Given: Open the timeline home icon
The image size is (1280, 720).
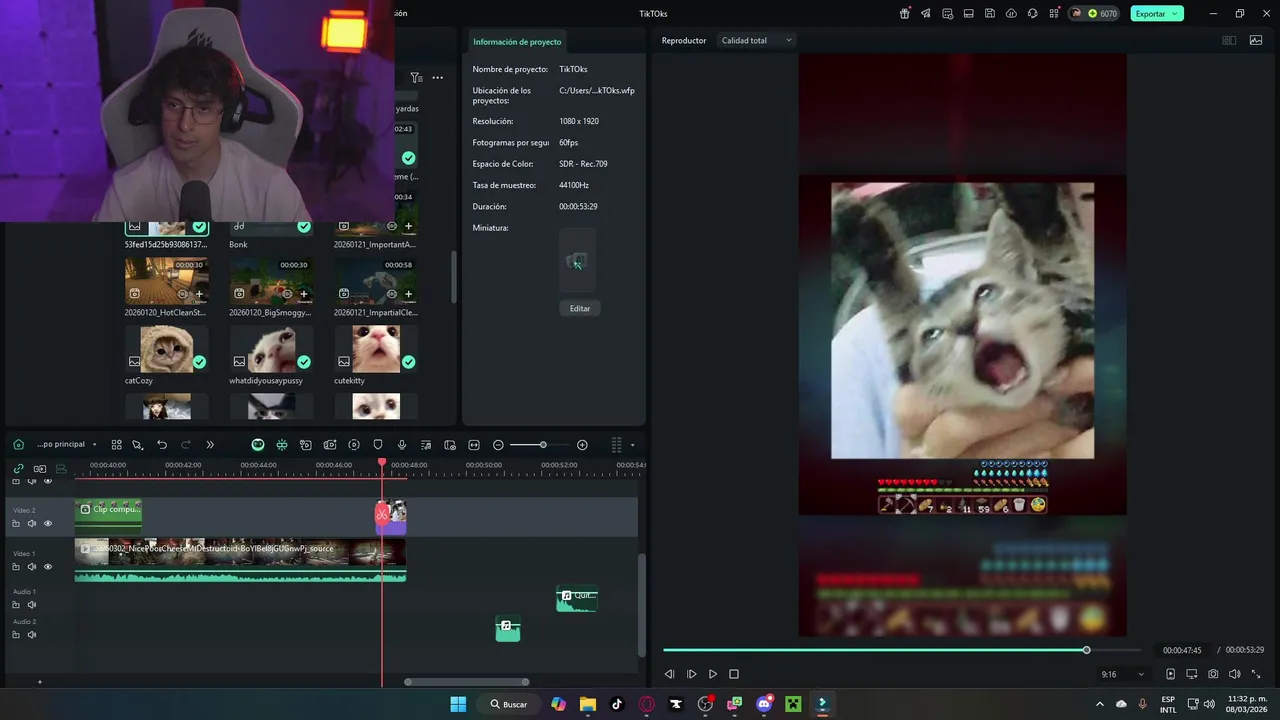Looking at the screenshot, I should click(x=18, y=445).
